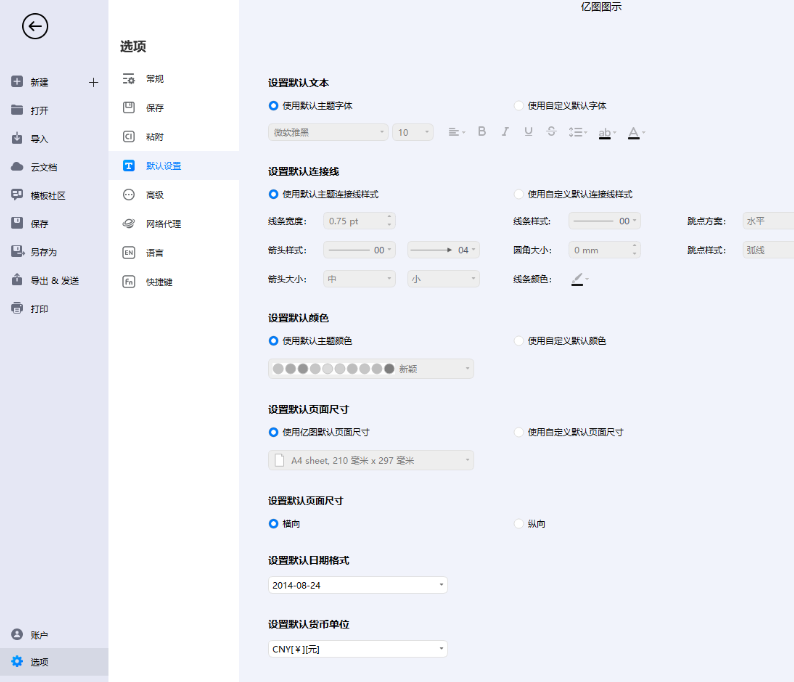
Task: Click the 导入 import icon
Action: (17, 138)
